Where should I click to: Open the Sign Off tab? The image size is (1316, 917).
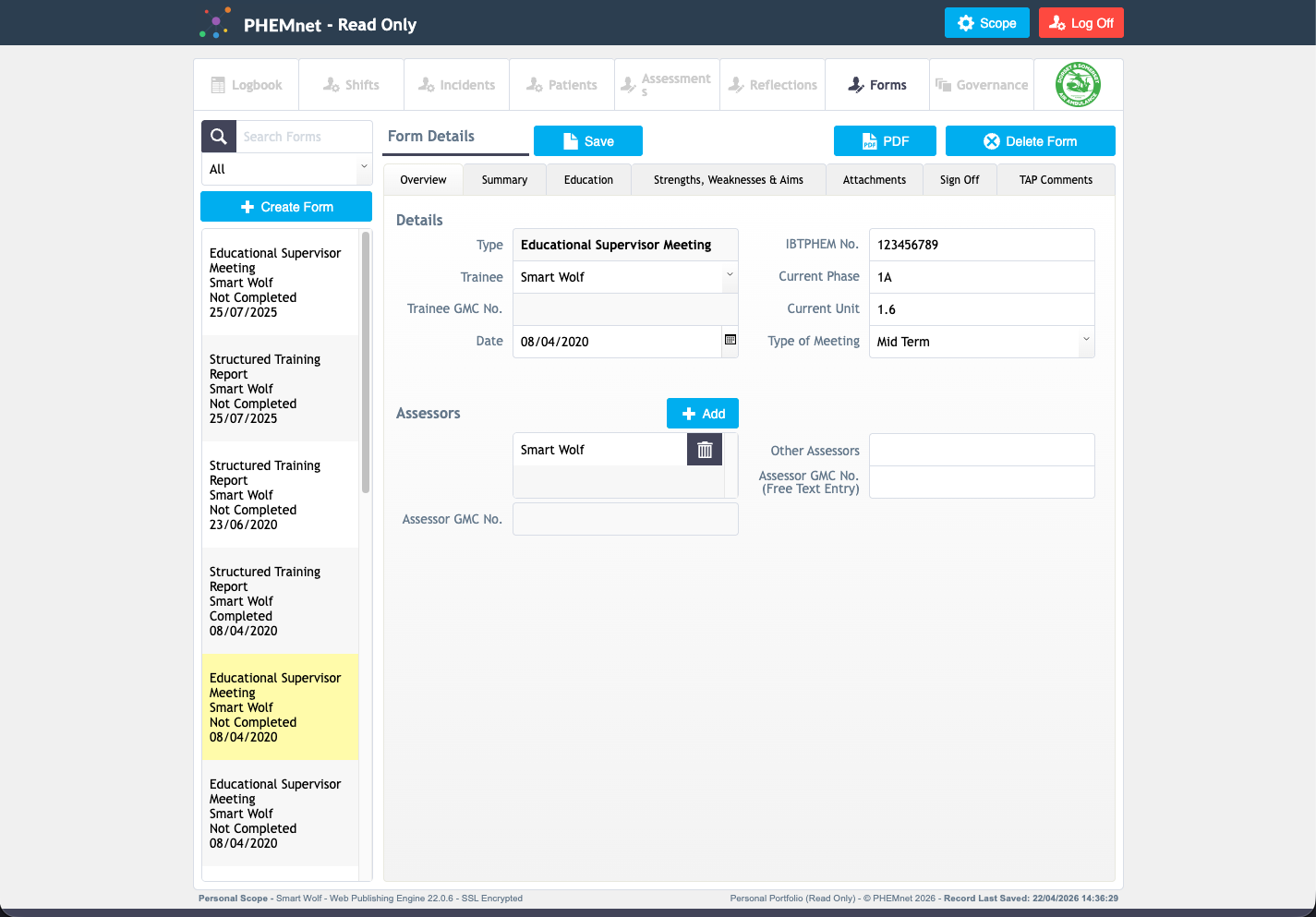(960, 180)
